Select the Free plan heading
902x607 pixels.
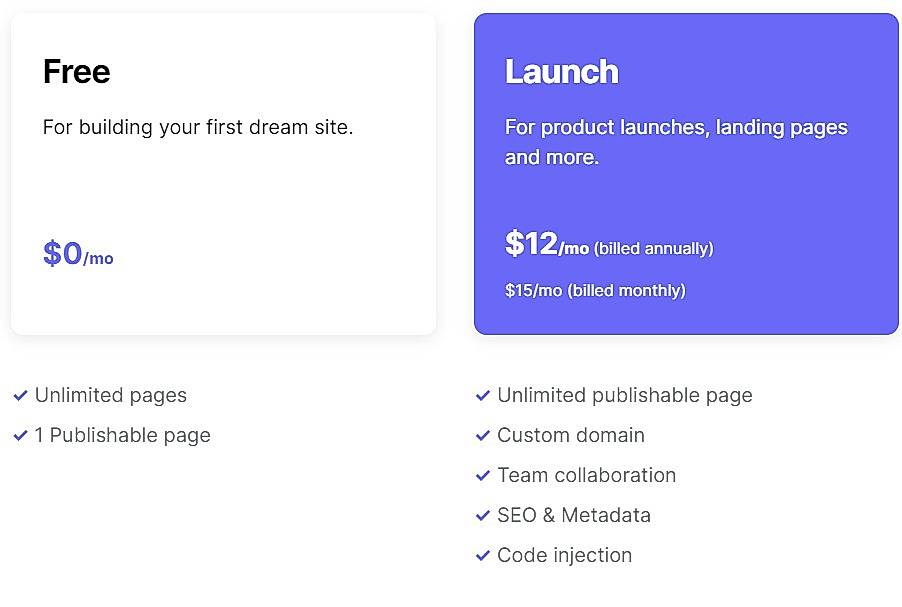click(x=76, y=71)
